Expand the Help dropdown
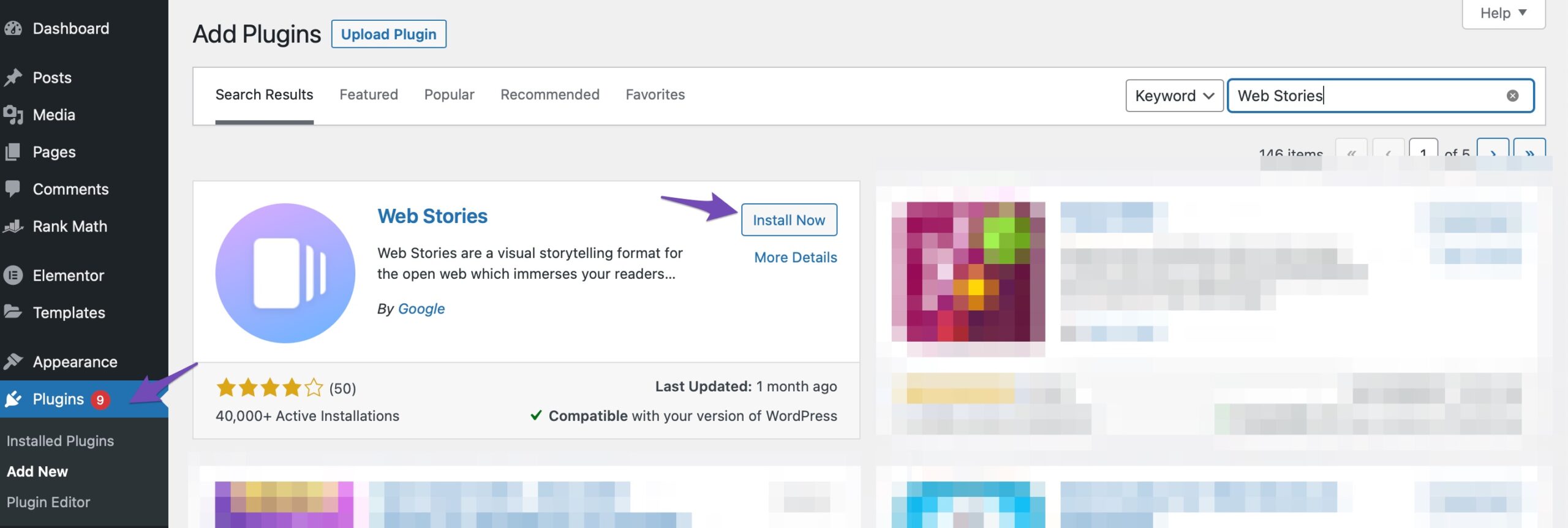The width and height of the screenshot is (1568, 528). point(1503,13)
